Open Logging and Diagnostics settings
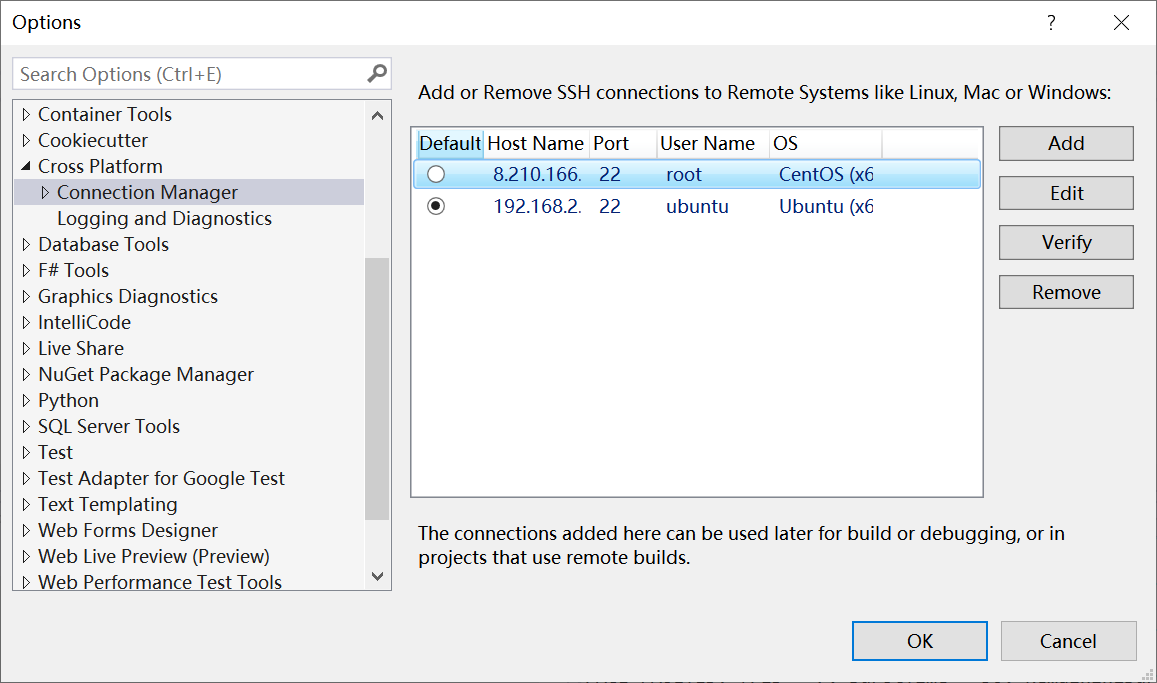The image size is (1157, 683). [163, 218]
